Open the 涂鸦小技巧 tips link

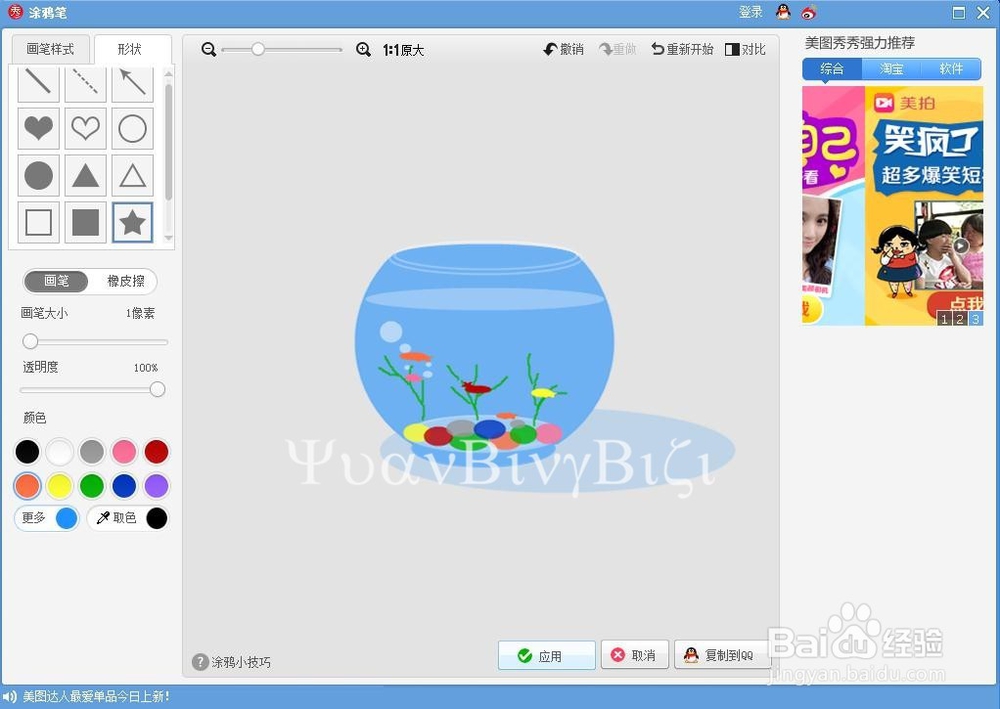click(x=240, y=661)
